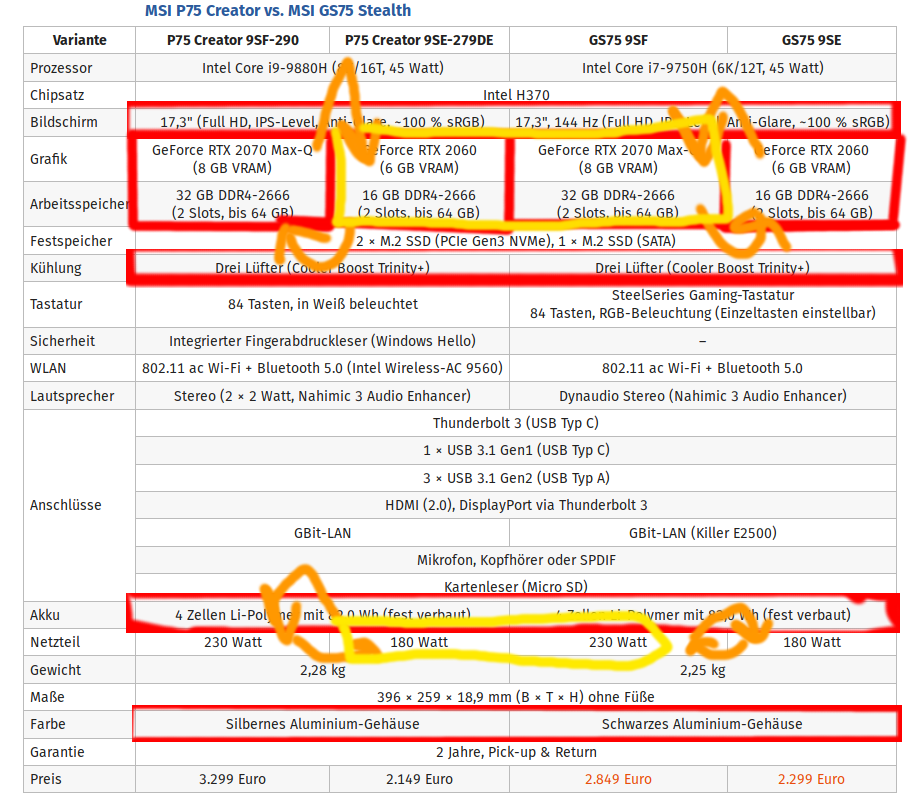Select the 'SteelSeries Gaming-Tastatur' cell
The width and height of the screenshot is (920, 793).
point(703,304)
